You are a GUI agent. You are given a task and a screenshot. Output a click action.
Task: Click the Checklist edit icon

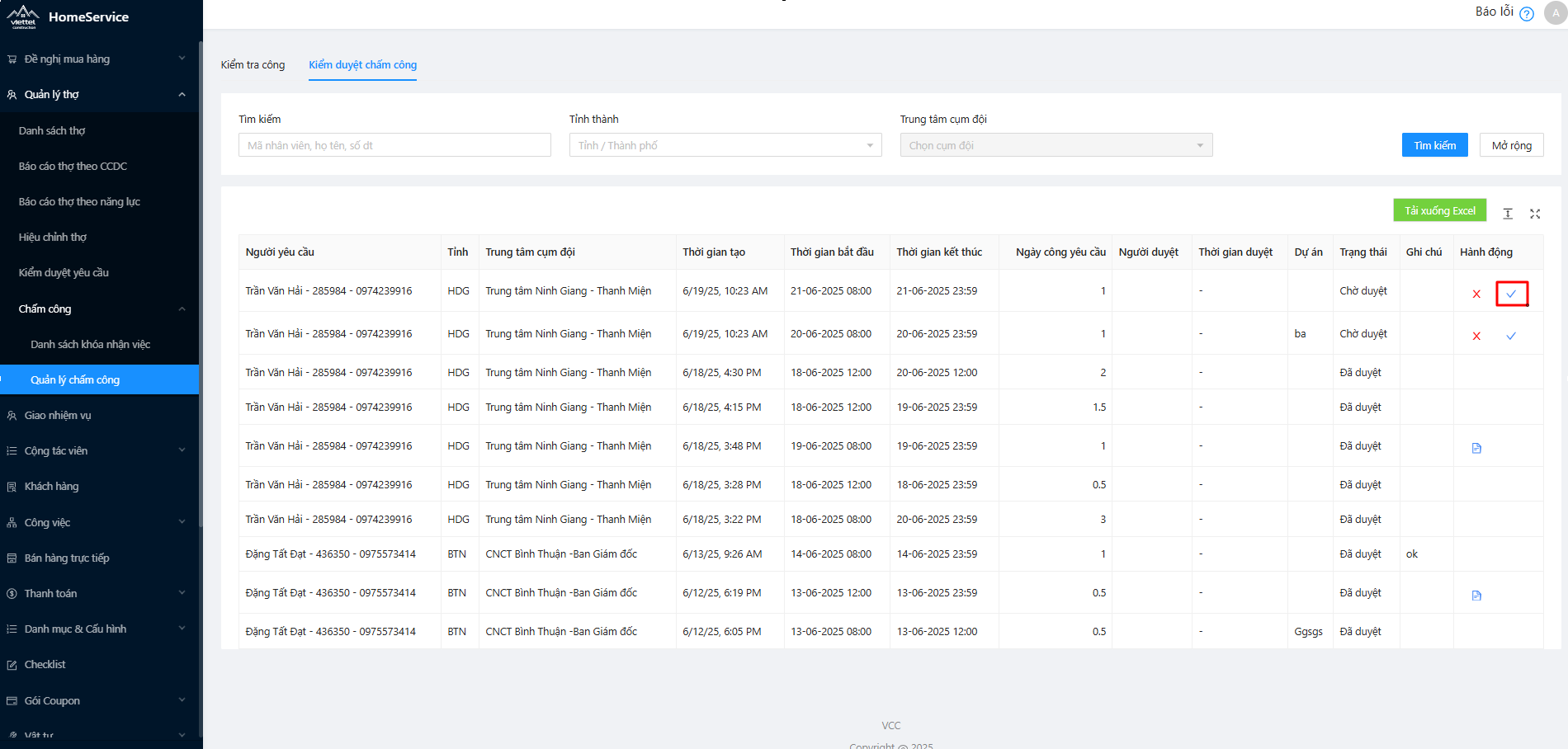12,665
